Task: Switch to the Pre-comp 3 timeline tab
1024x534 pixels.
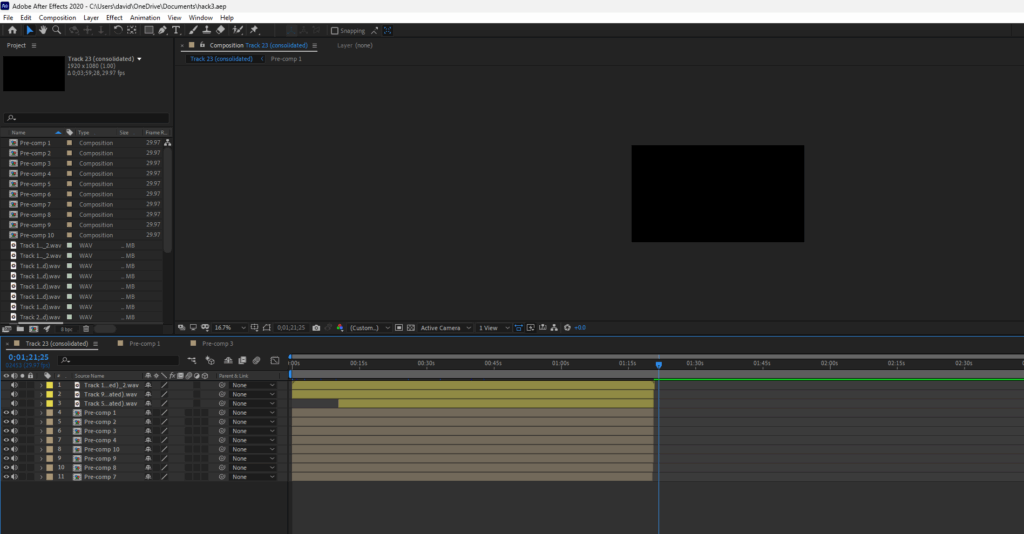Action: (x=217, y=343)
